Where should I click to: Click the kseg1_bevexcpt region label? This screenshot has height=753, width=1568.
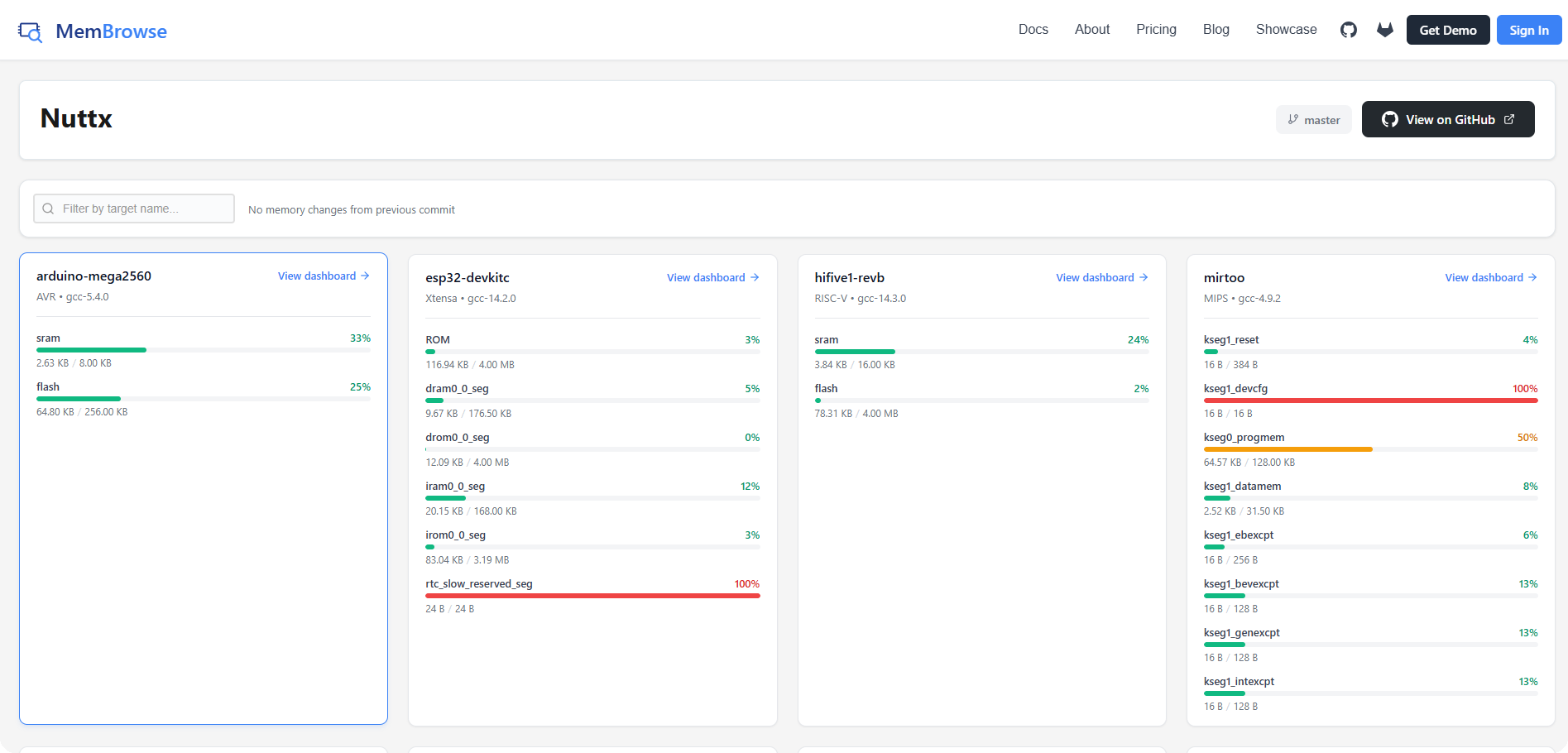(x=1241, y=583)
